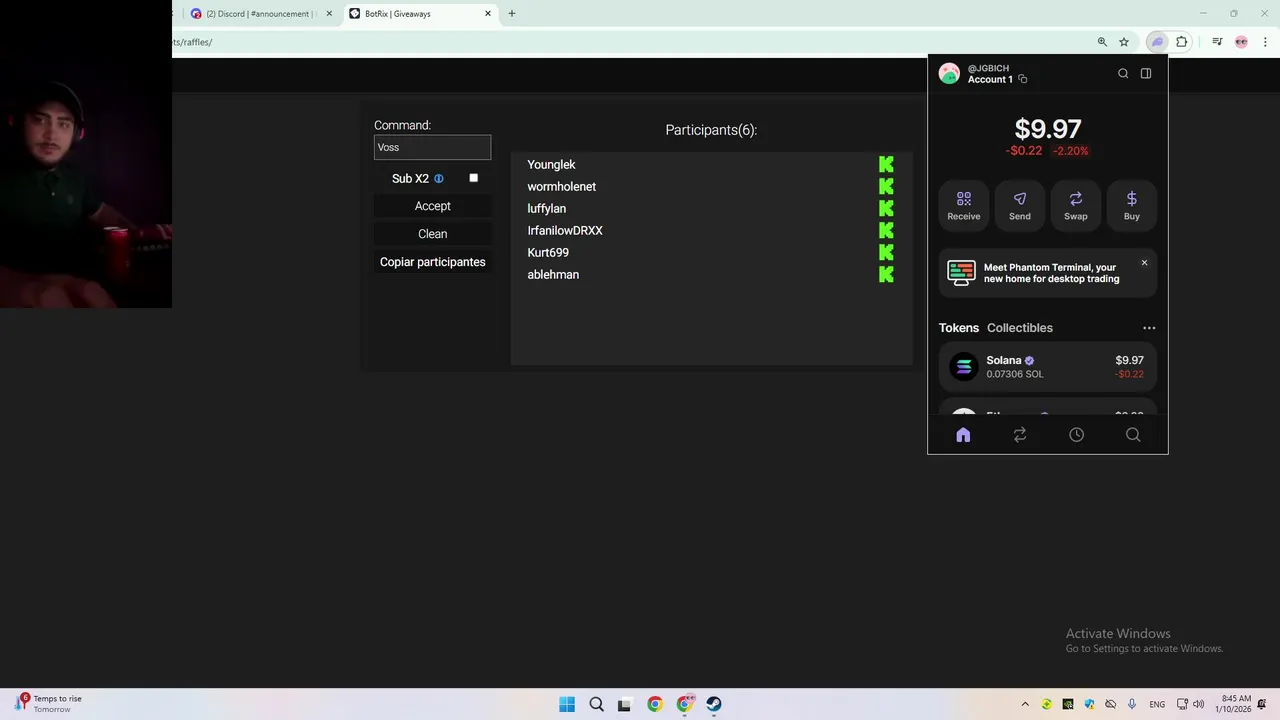1280x720 pixels.
Task: Open the Solana token row
Action: tap(1047, 367)
